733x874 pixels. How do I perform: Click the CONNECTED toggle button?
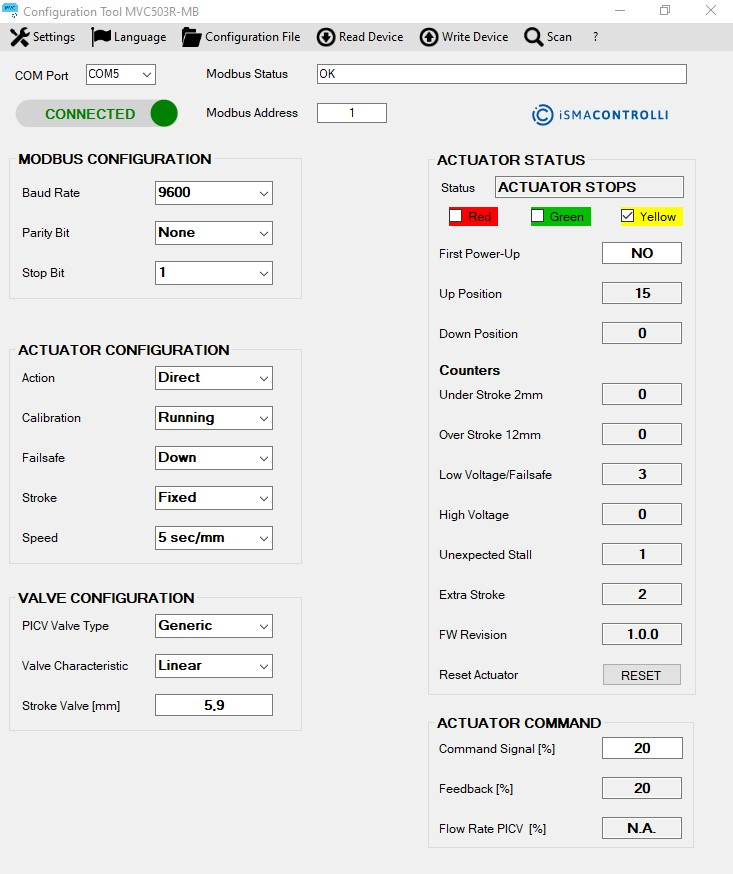pos(97,114)
